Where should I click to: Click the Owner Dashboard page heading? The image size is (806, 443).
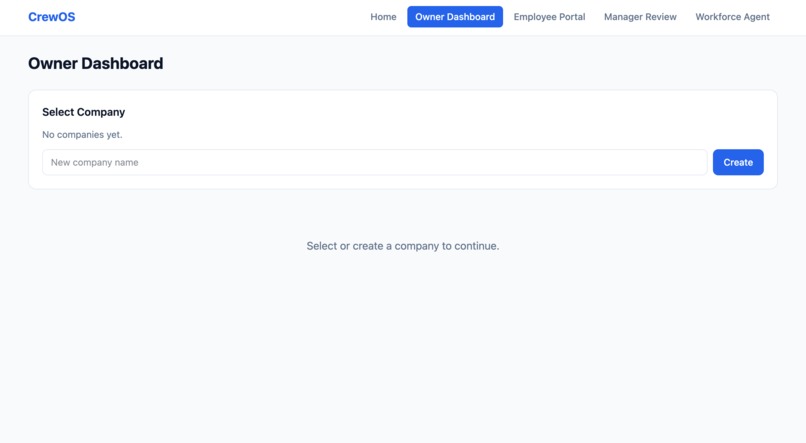96,63
